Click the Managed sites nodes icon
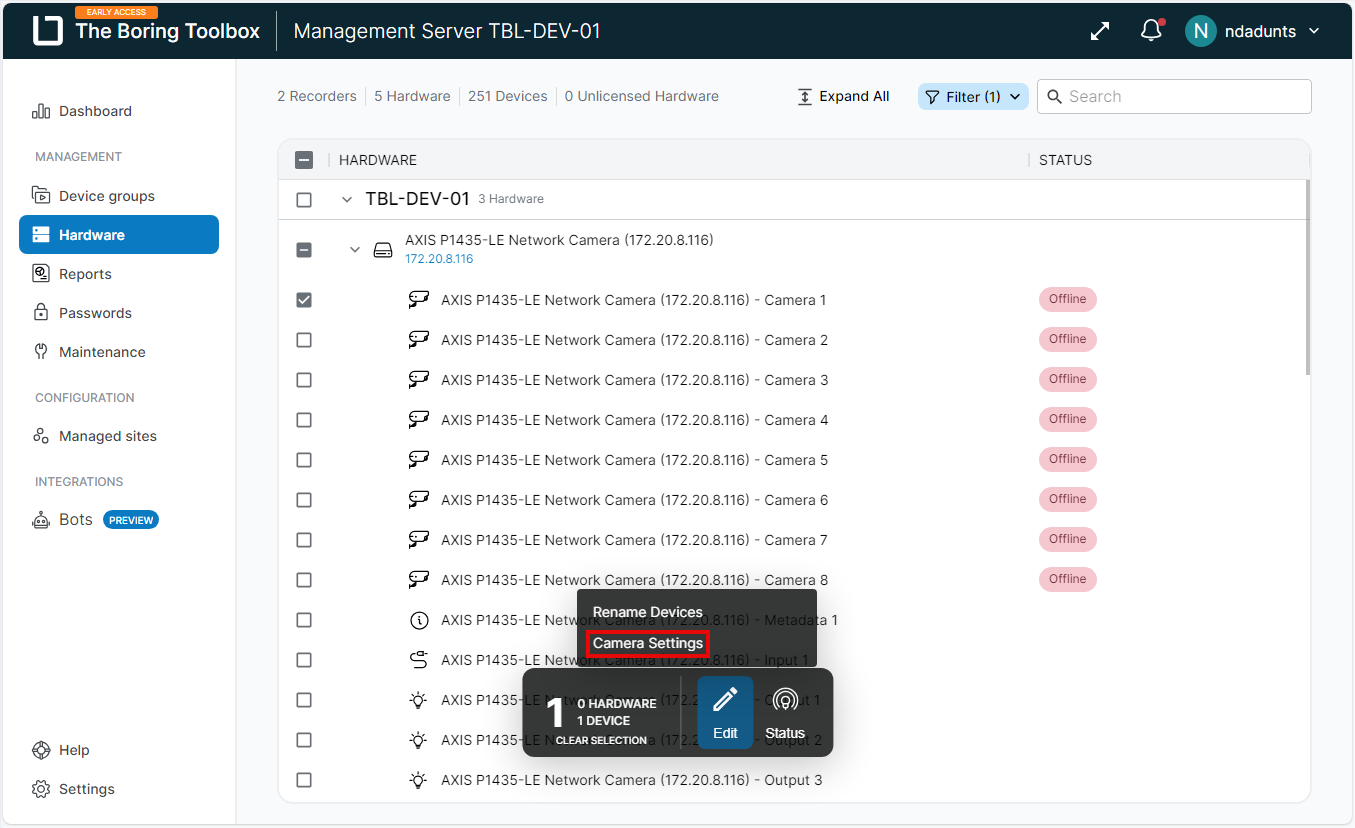 41,436
